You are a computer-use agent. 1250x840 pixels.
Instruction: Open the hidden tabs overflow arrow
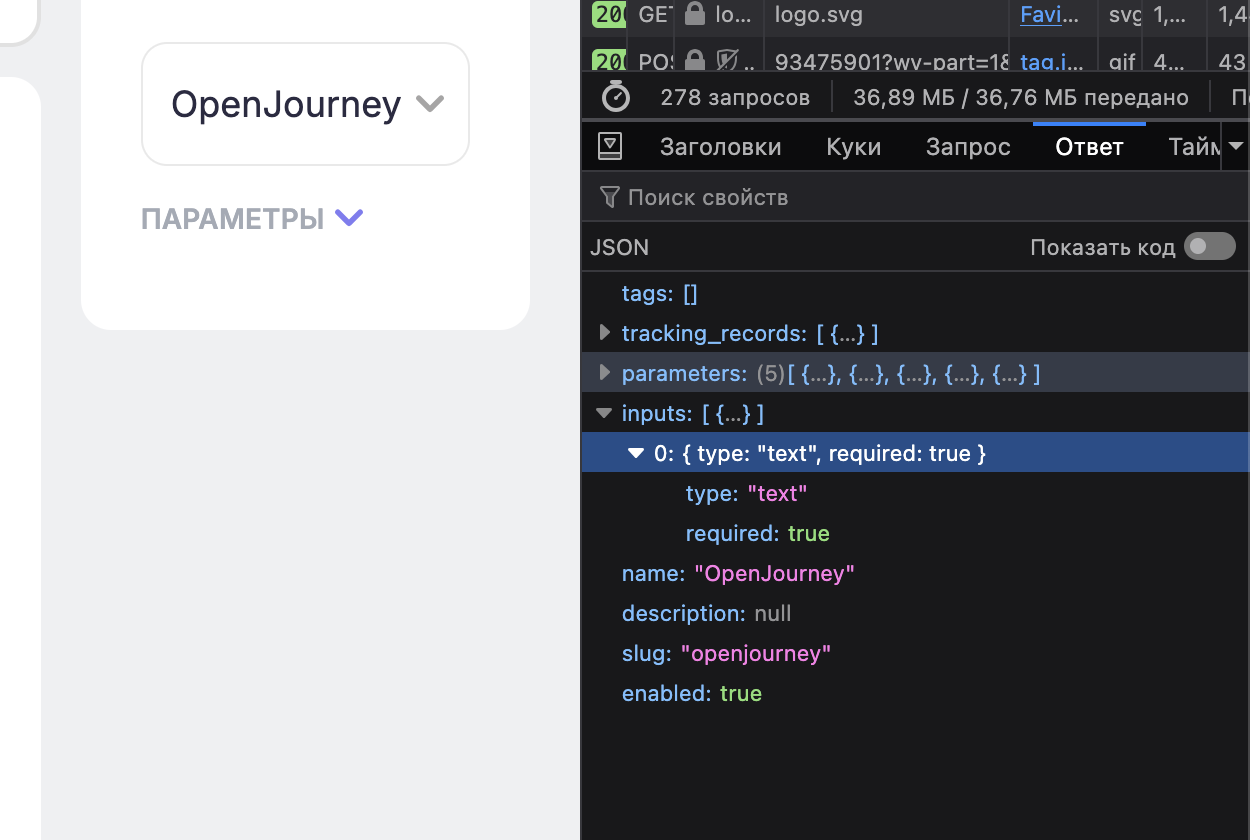(x=1236, y=147)
